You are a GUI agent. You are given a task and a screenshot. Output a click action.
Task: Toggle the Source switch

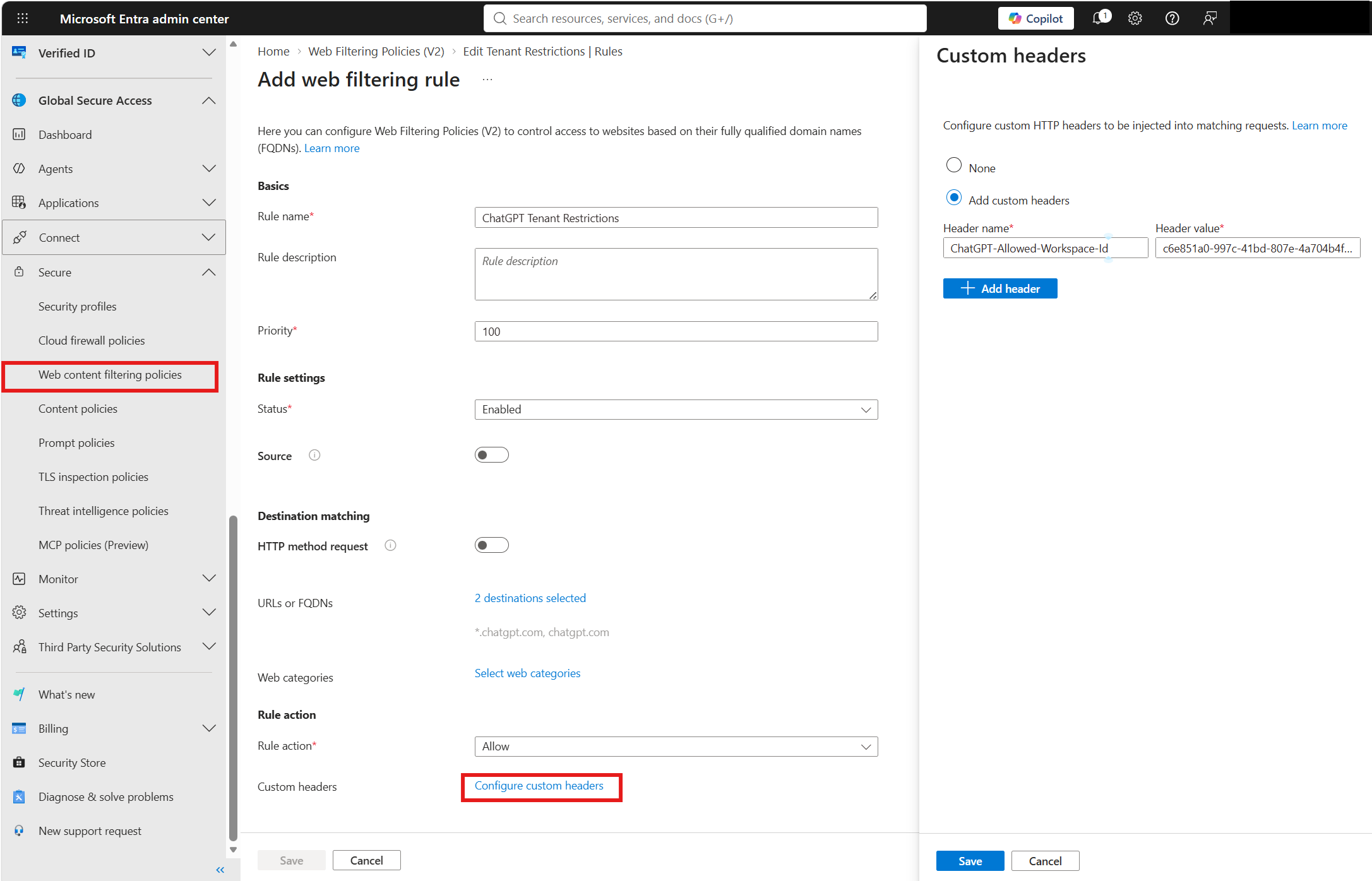(x=492, y=455)
